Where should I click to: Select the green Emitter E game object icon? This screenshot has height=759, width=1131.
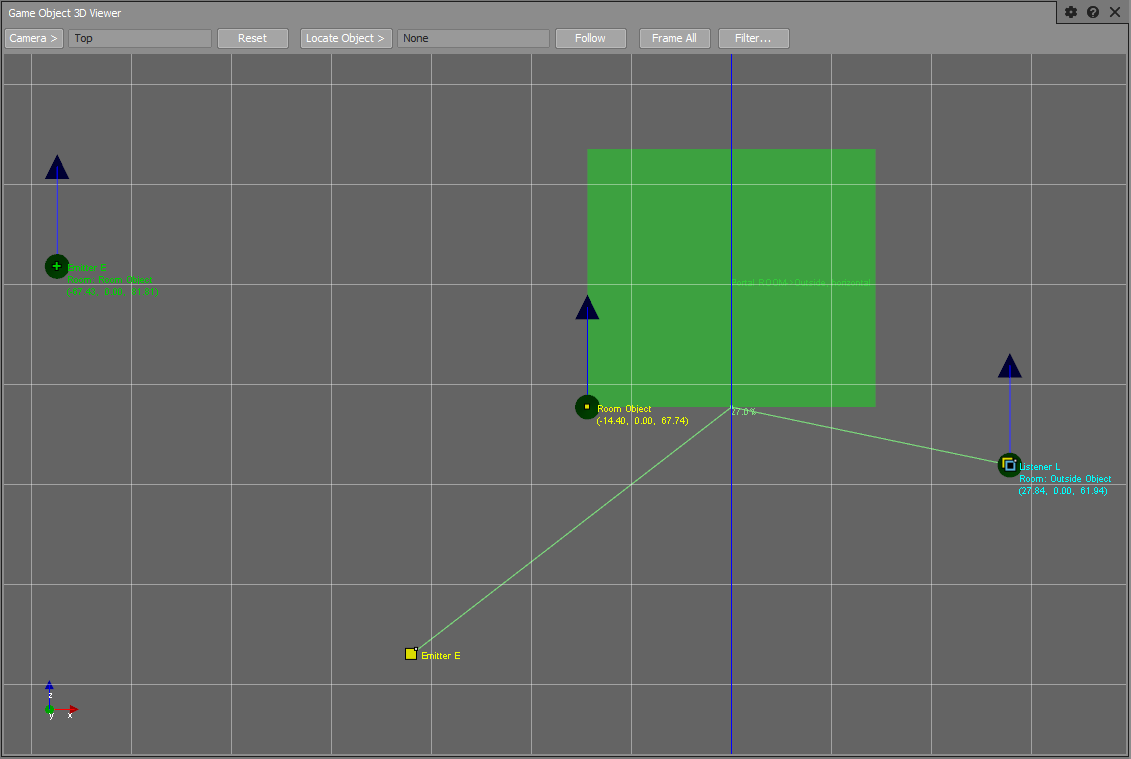tap(57, 266)
